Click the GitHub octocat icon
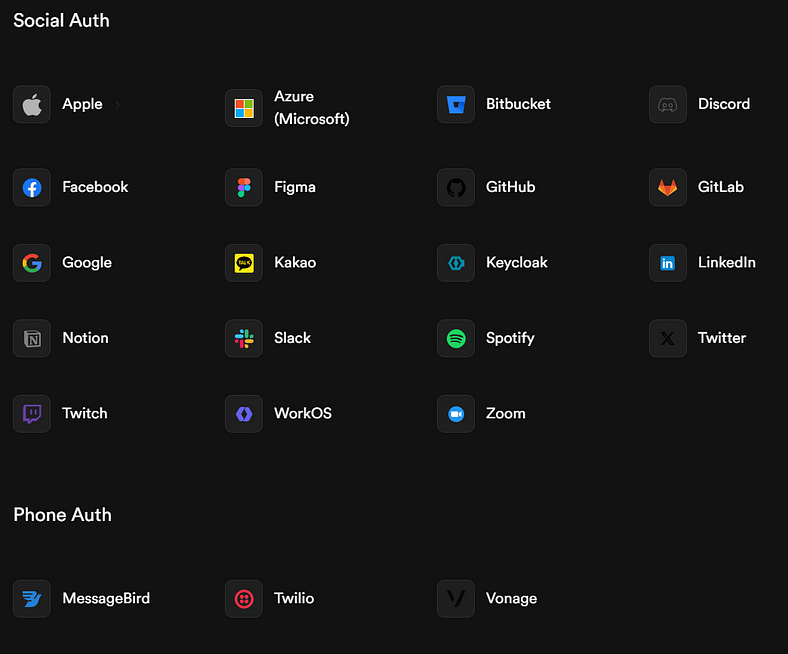Image resolution: width=788 pixels, height=654 pixels. (x=456, y=188)
